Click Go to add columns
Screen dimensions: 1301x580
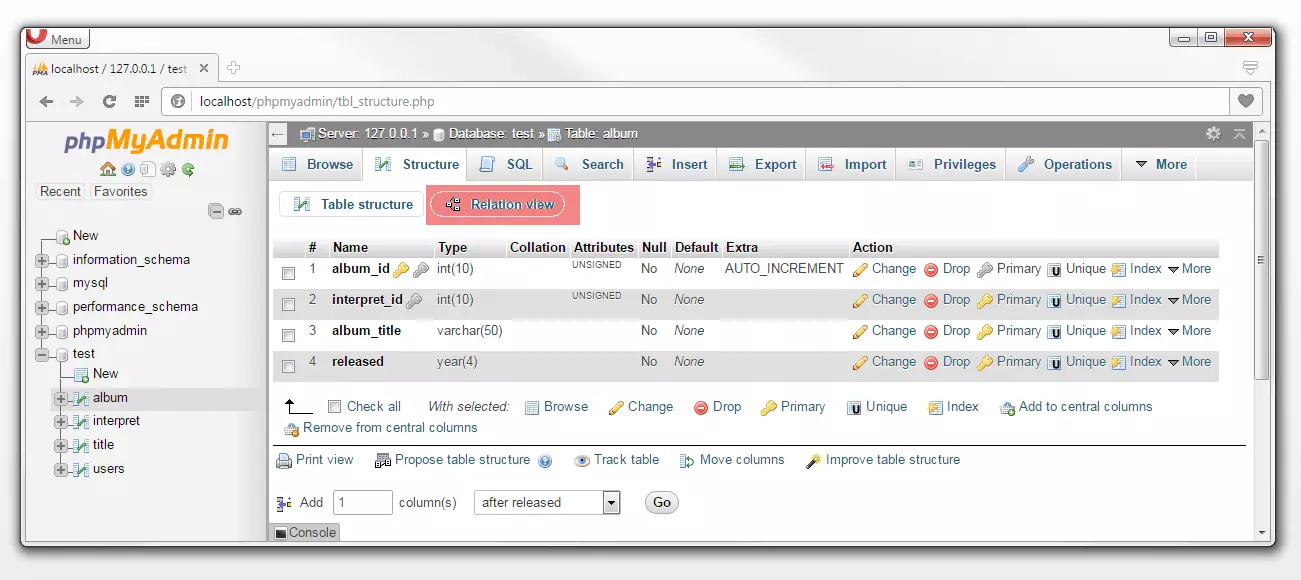pos(661,503)
